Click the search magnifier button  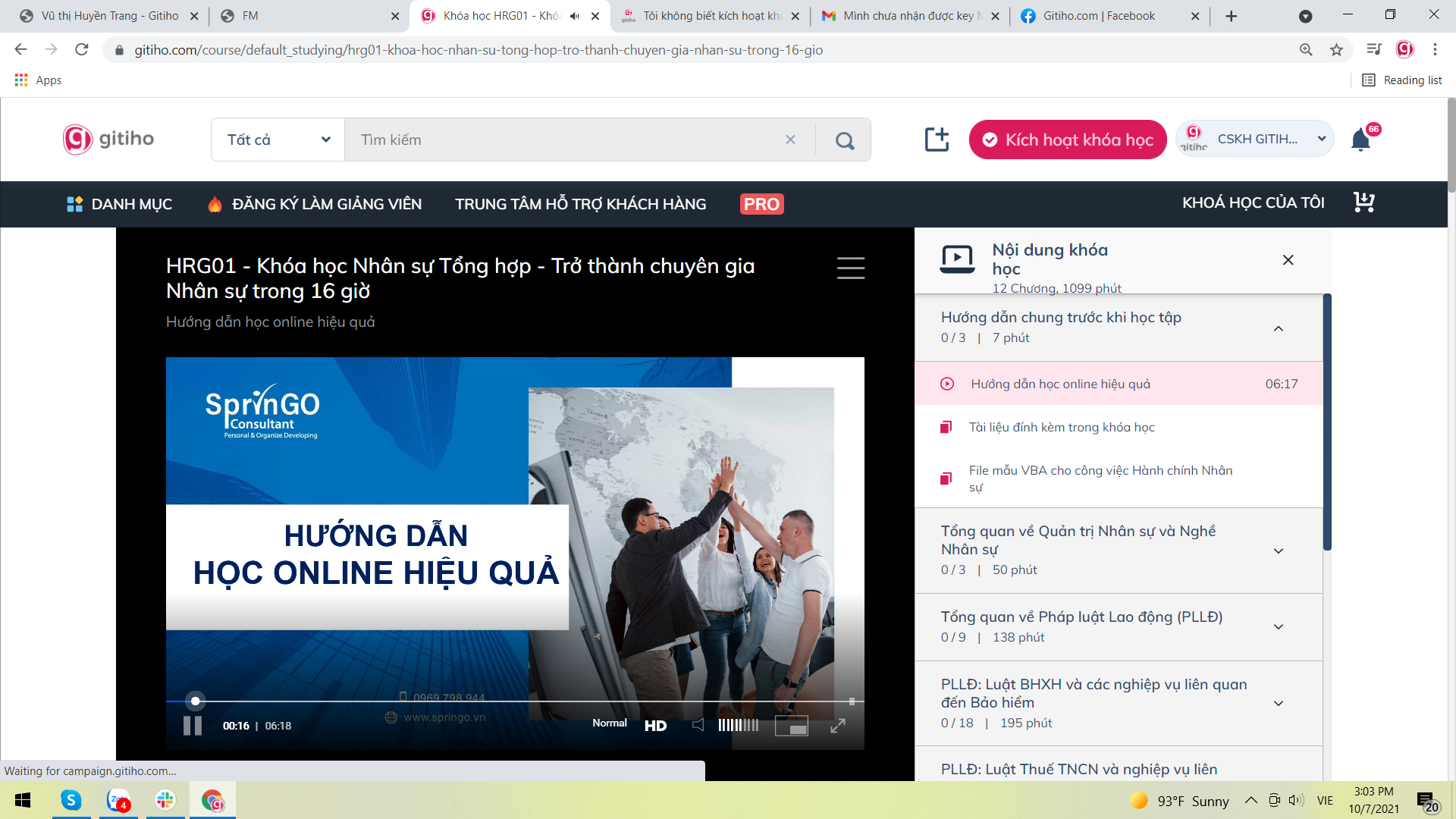pyautogui.click(x=844, y=140)
